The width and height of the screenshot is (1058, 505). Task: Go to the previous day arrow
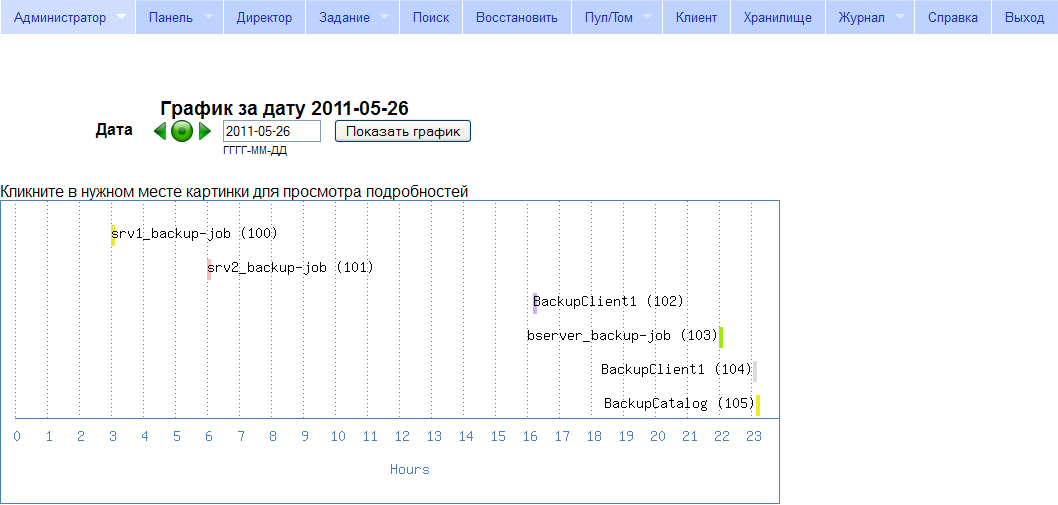160,131
